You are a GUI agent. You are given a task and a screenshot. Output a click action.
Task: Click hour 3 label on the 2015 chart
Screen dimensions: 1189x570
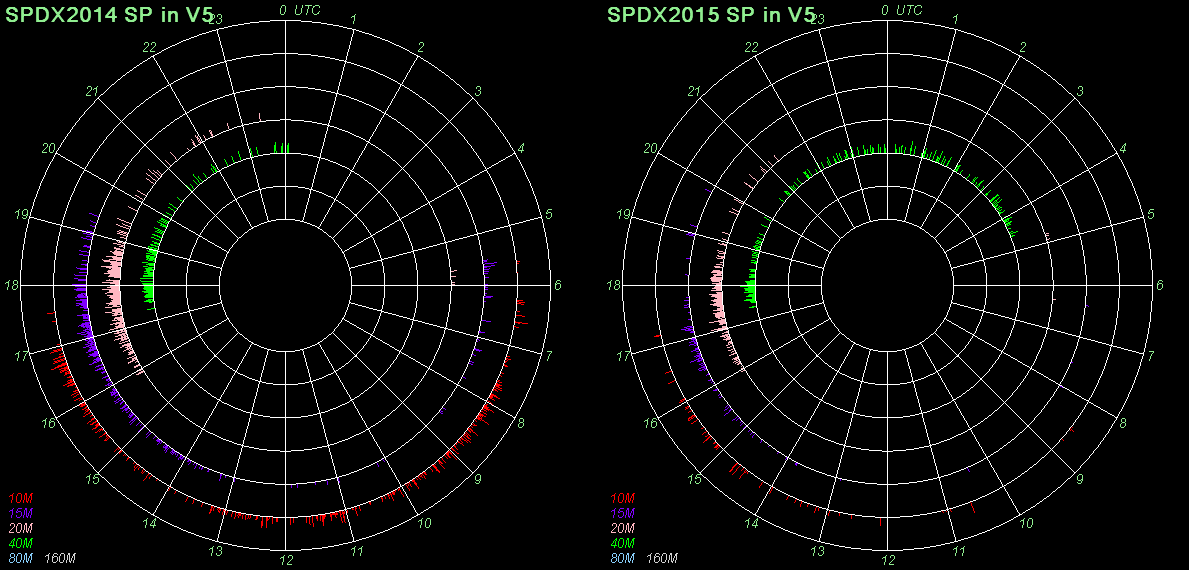tap(1080, 92)
